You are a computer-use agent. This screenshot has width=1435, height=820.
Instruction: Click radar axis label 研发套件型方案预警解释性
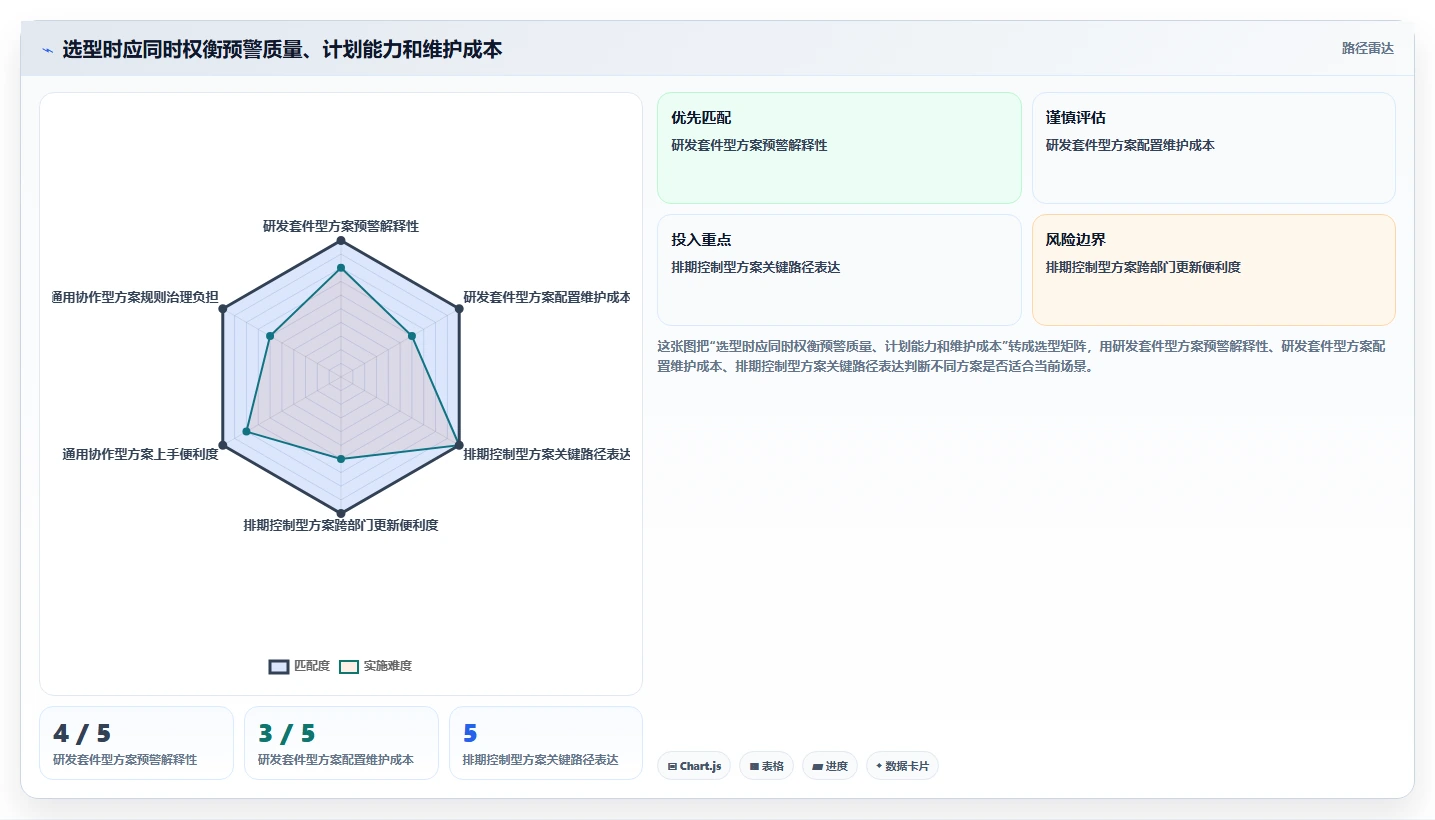341,226
